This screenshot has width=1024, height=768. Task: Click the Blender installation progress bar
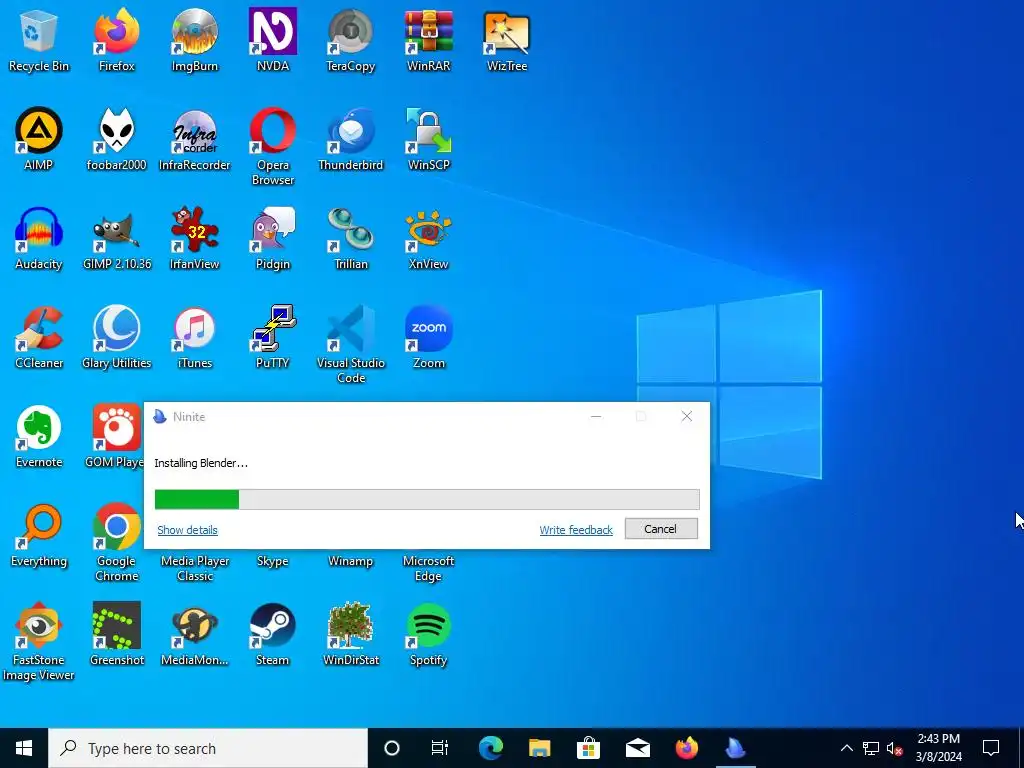pyautogui.click(x=427, y=500)
